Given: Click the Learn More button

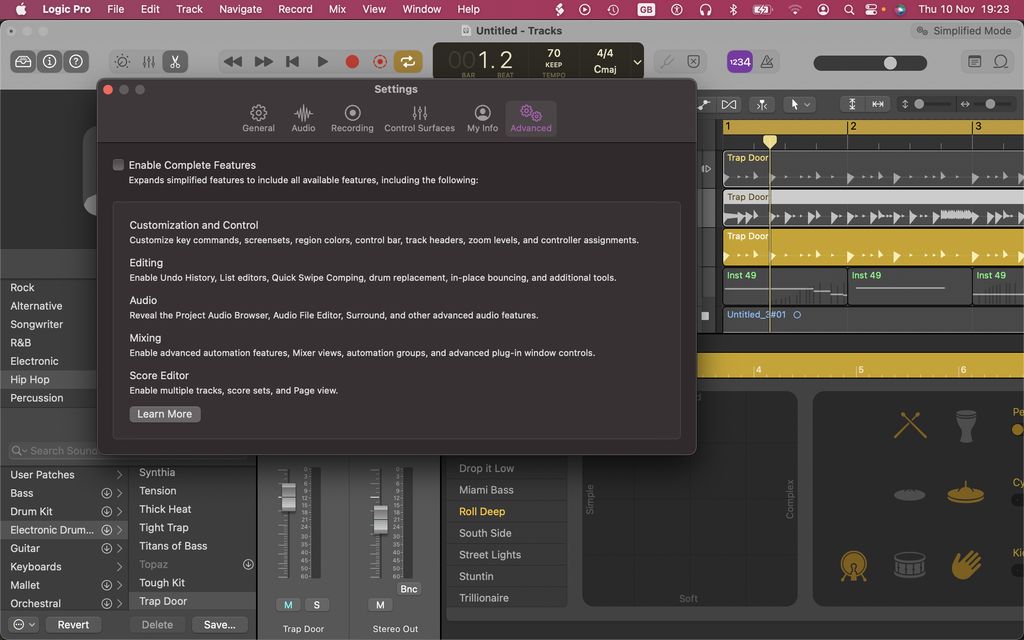Looking at the screenshot, I should 164,413.
